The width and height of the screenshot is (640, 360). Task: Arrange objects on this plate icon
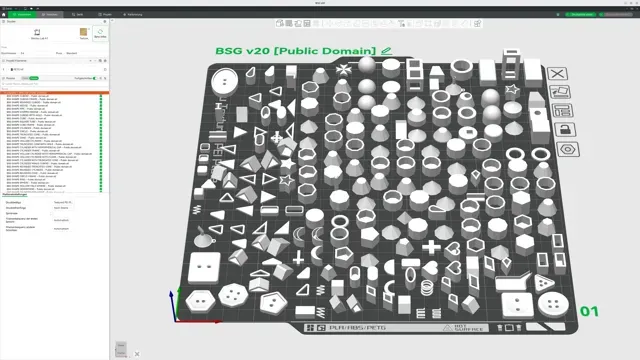(x=562, y=111)
